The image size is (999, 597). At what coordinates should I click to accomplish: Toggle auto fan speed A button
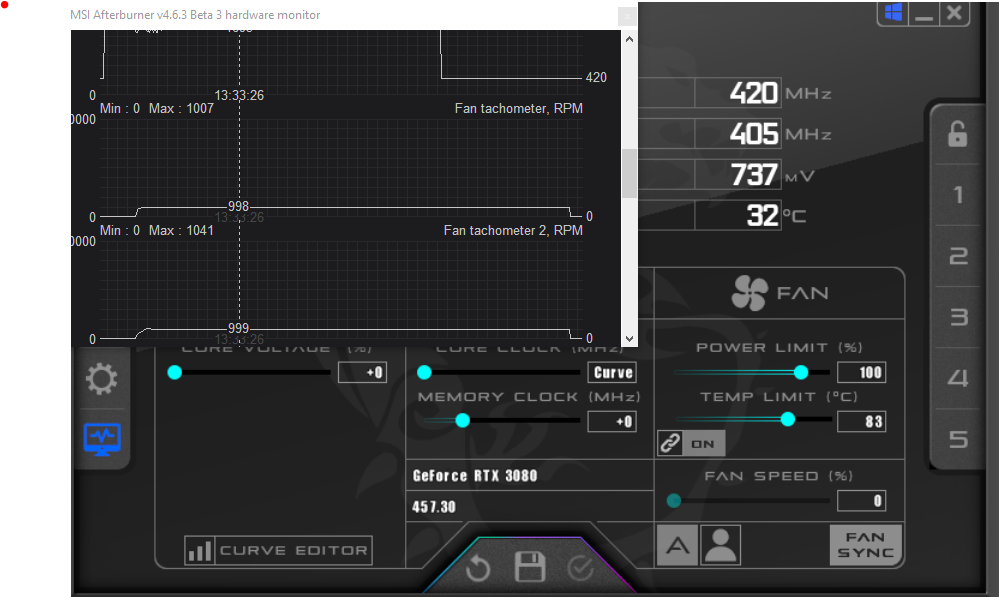click(x=677, y=545)
